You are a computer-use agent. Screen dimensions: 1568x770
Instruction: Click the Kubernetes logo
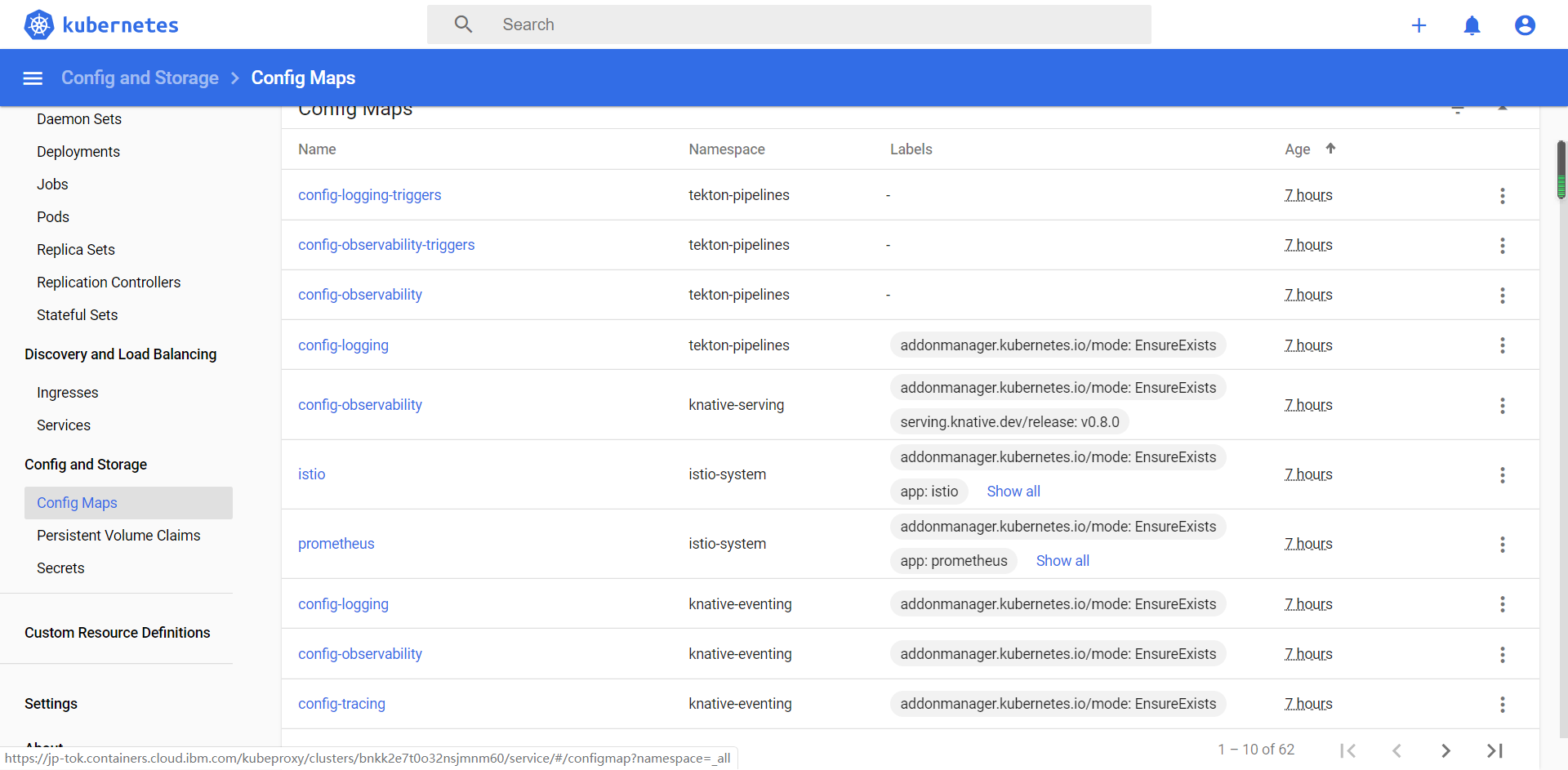tap(101, 25)
